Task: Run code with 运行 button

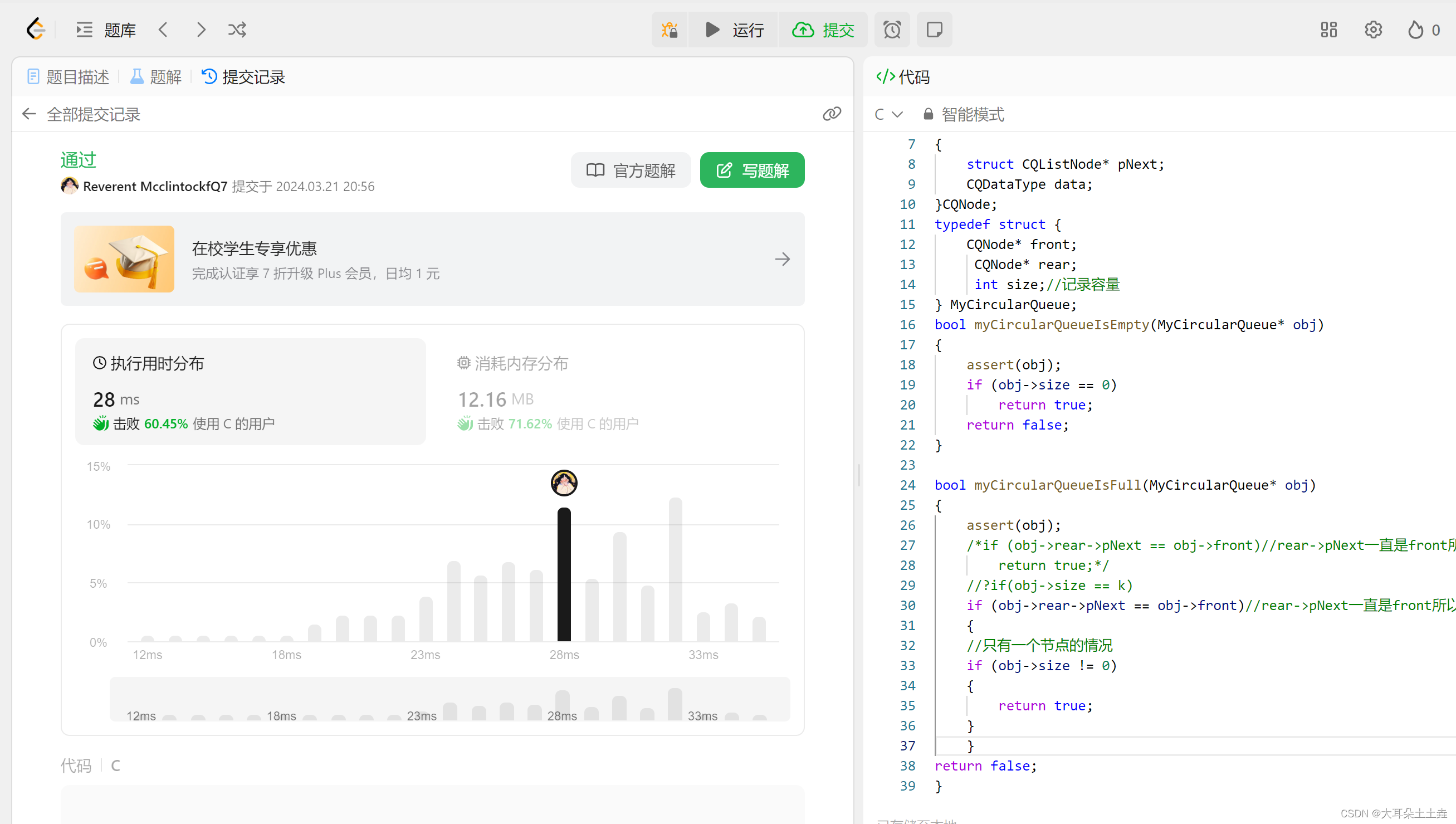Action: (x=734, y=30)
